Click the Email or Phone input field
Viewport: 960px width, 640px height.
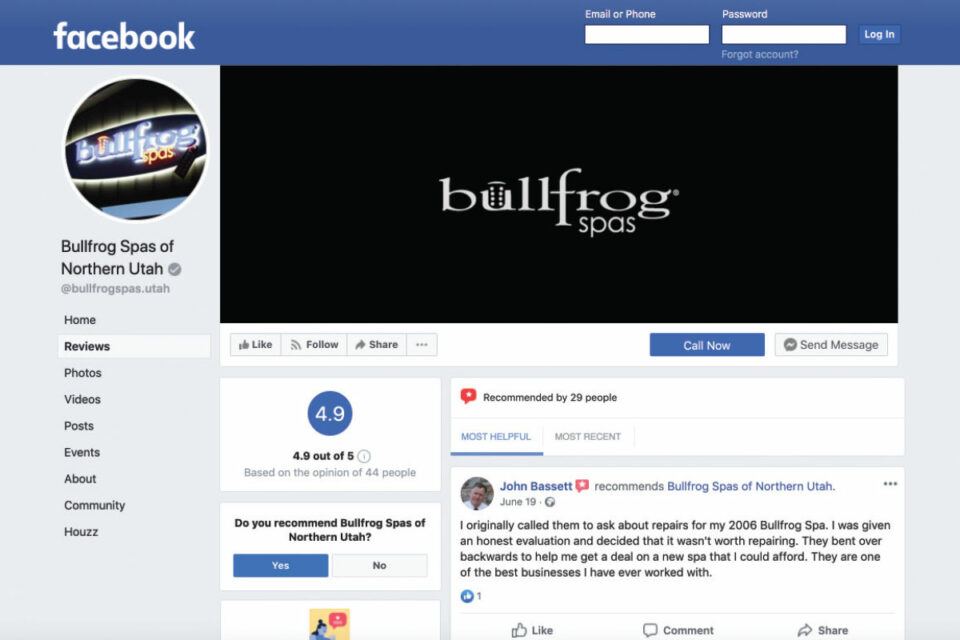tap(647, 34)
